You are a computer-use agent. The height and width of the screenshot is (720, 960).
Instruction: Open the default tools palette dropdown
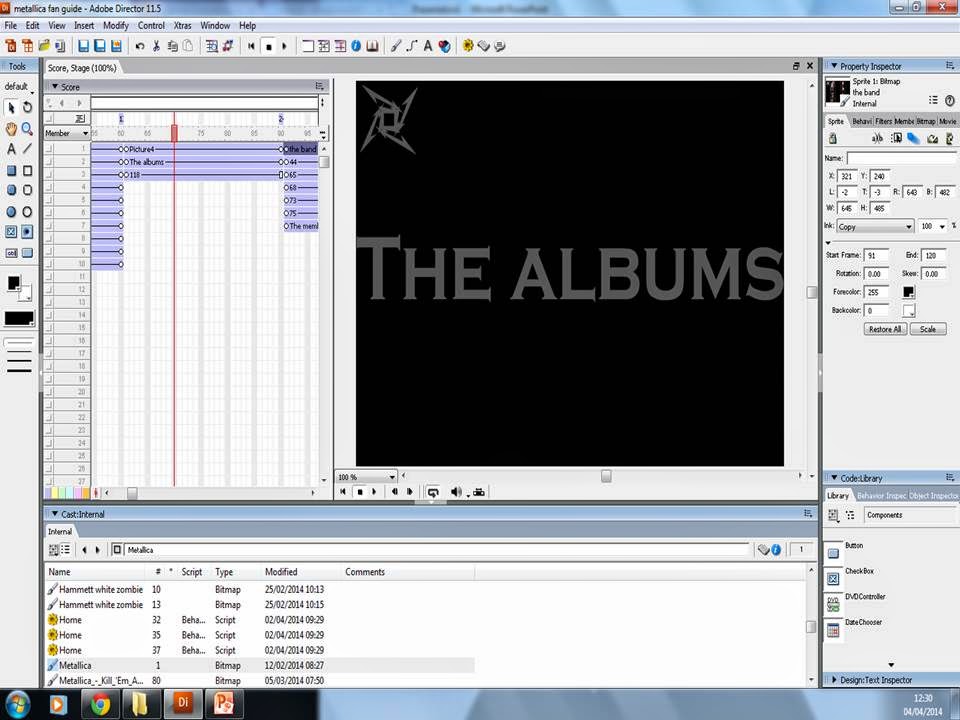[18, 86]
